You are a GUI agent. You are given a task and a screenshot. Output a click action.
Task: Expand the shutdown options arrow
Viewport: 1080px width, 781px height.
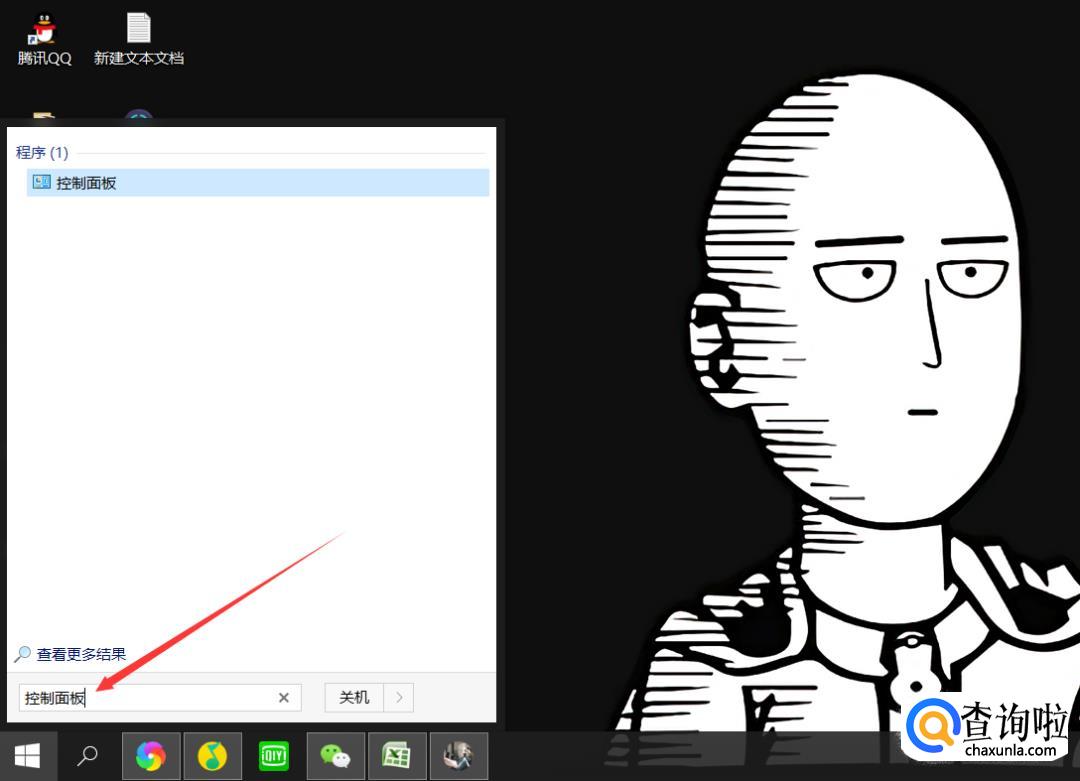coord(399,698)
